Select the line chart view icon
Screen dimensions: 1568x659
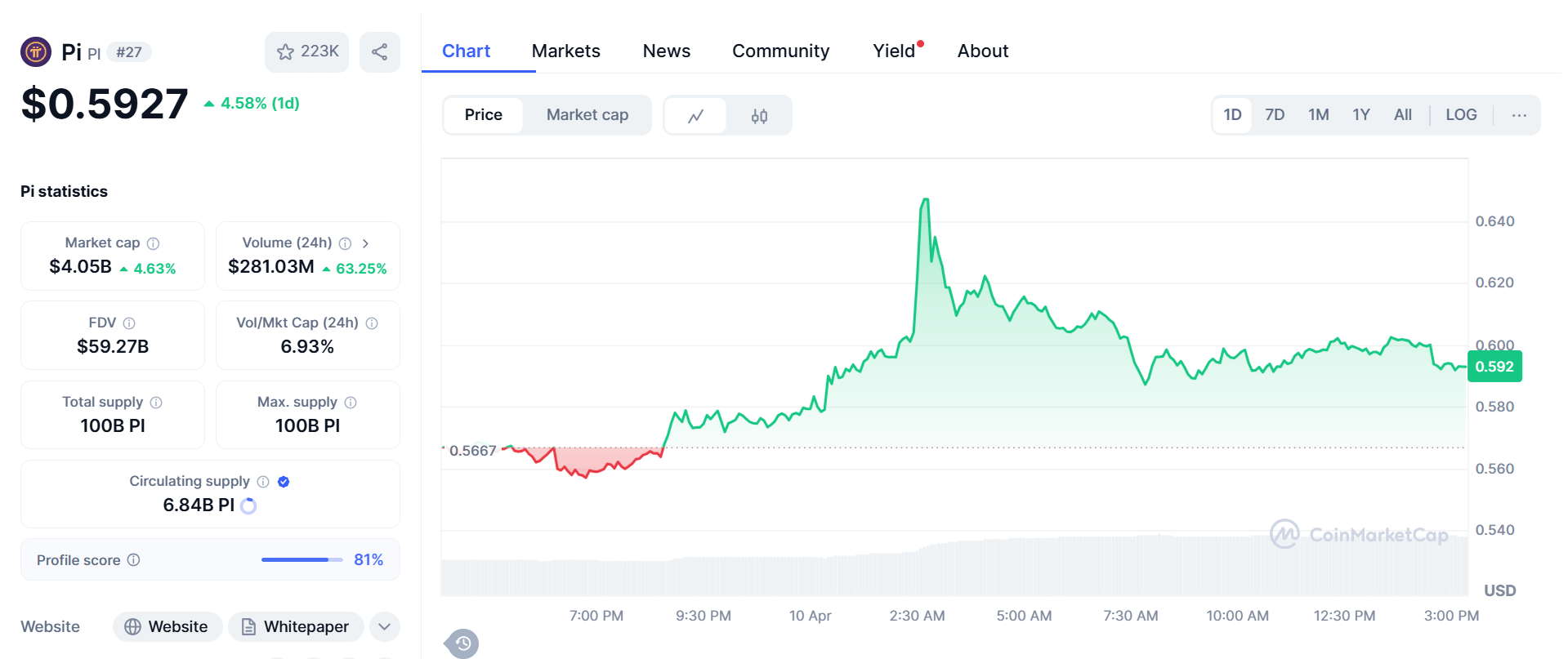(695, 116)
